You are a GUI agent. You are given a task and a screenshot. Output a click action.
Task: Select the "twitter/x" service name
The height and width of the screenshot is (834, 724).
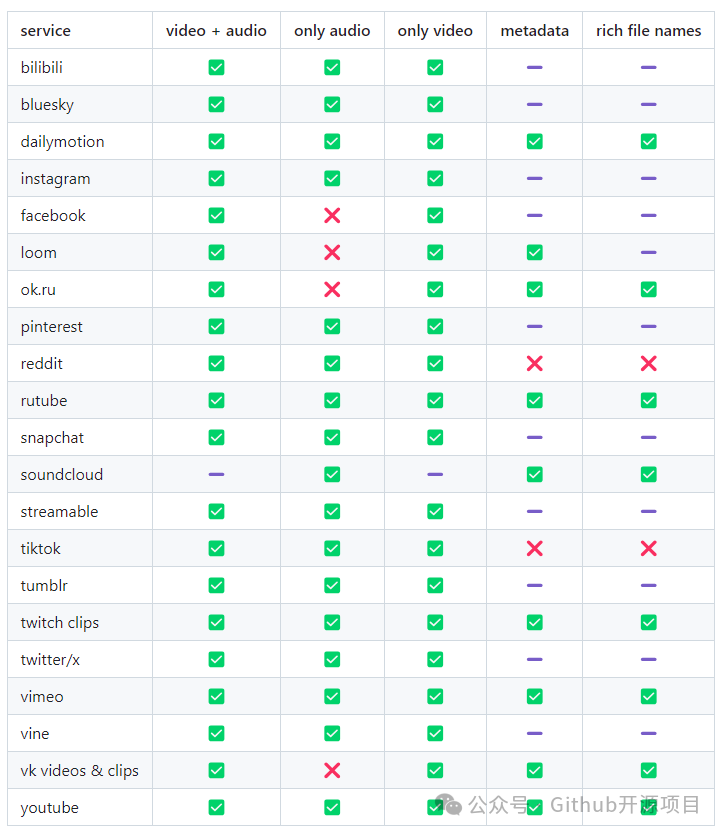50,660
